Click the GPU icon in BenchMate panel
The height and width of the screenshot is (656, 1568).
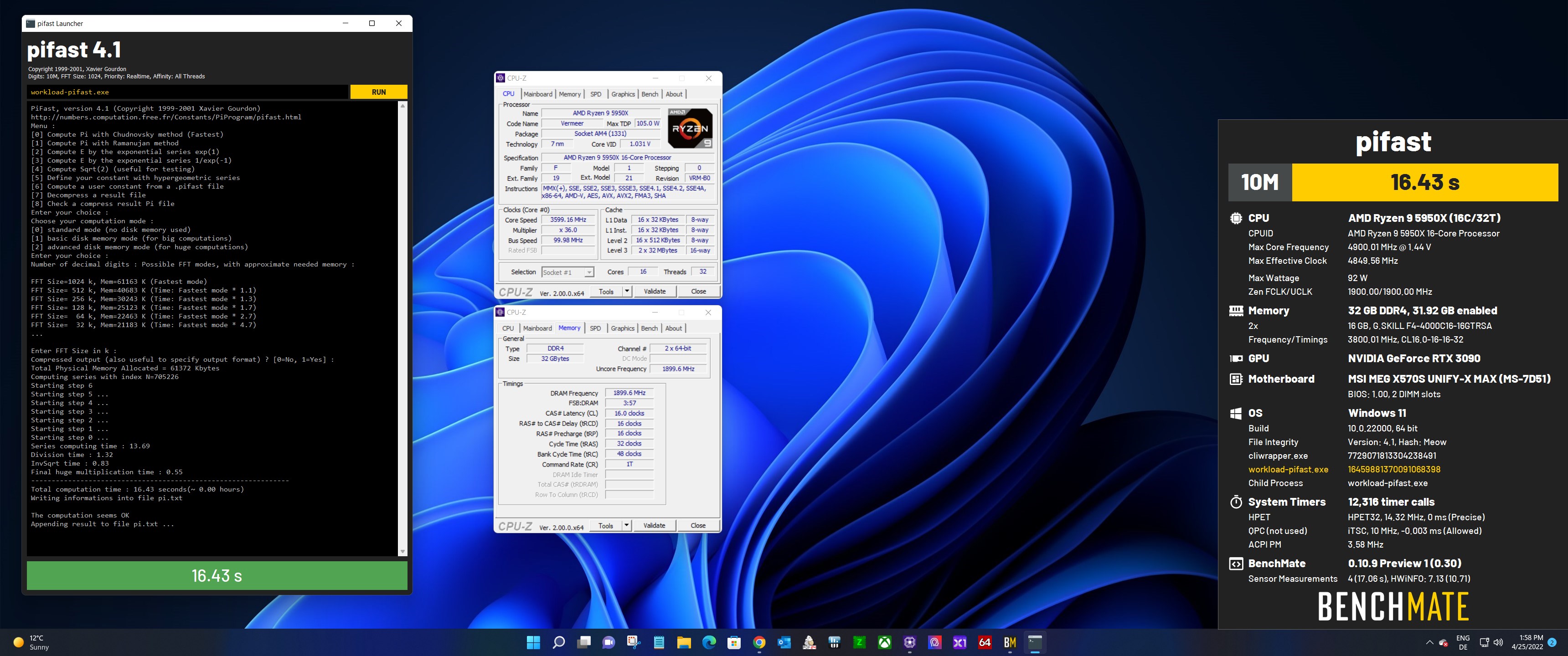[1236, 359]
